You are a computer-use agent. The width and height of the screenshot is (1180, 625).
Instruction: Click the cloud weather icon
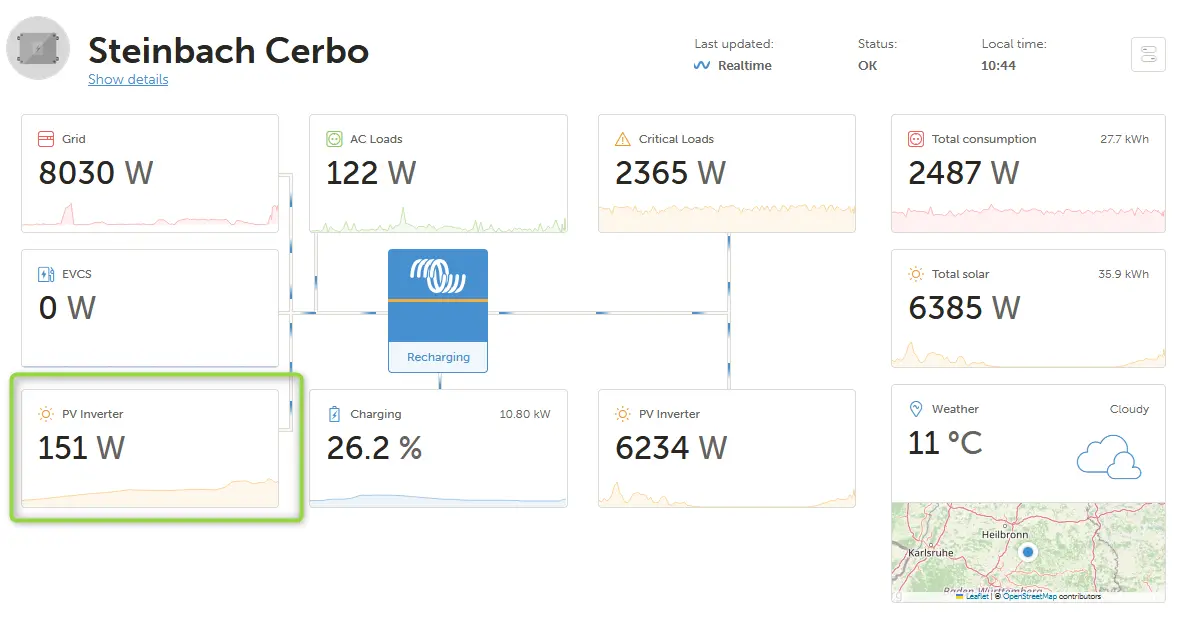coord(1109,455)
